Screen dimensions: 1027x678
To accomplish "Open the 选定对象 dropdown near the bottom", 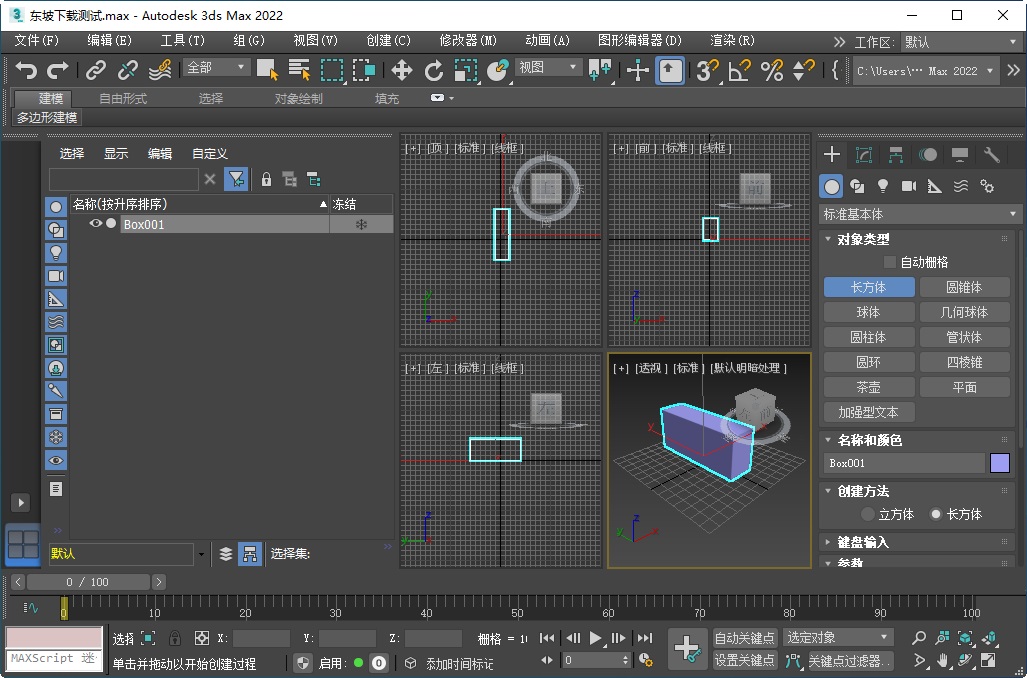I will 838,637.
